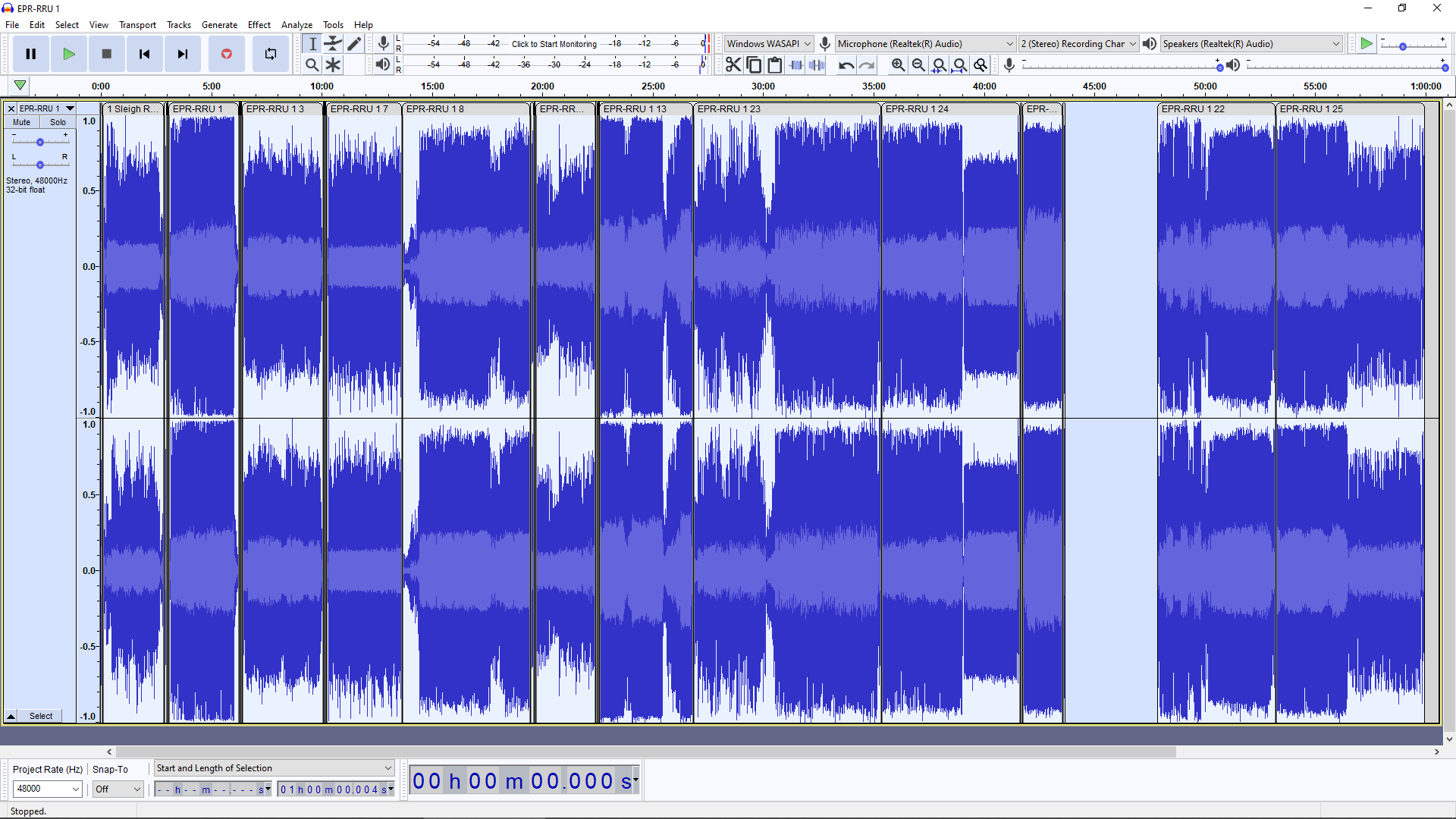Open the Effect menu
1456x819 pixels.
(259, 24)
